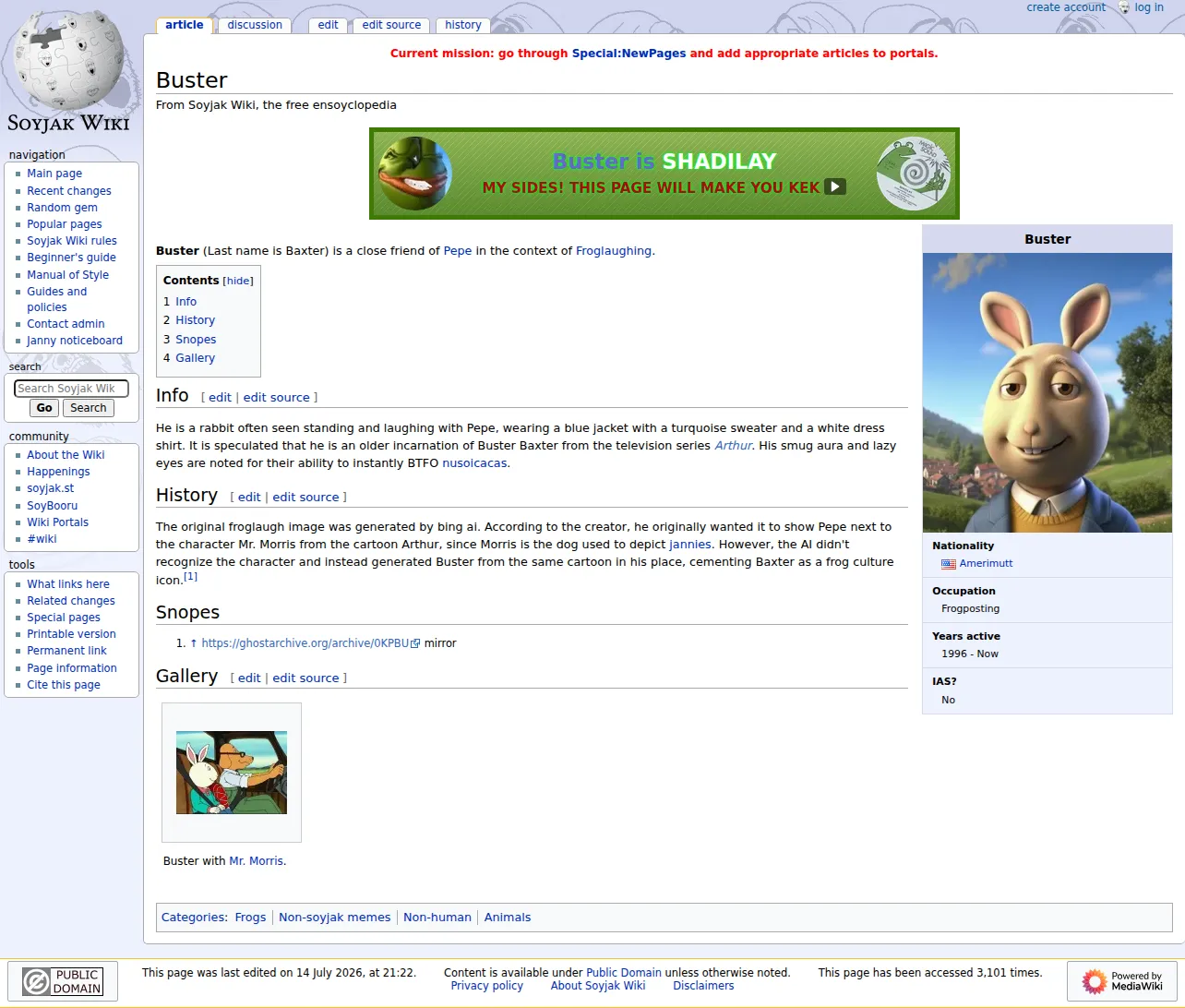The height and width of the screenshot is (1008, 1185).
Task: Click the log in link
Action: (x=1149, y=7)
